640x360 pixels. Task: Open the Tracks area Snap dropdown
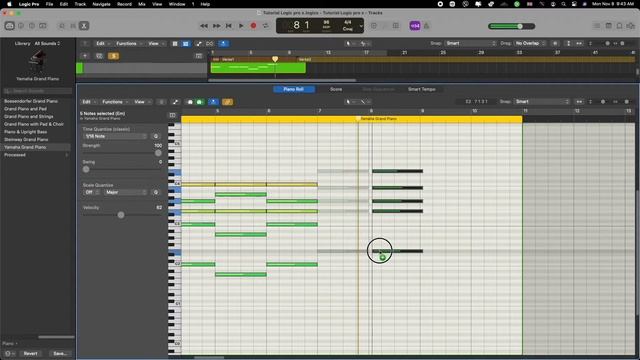471,43
